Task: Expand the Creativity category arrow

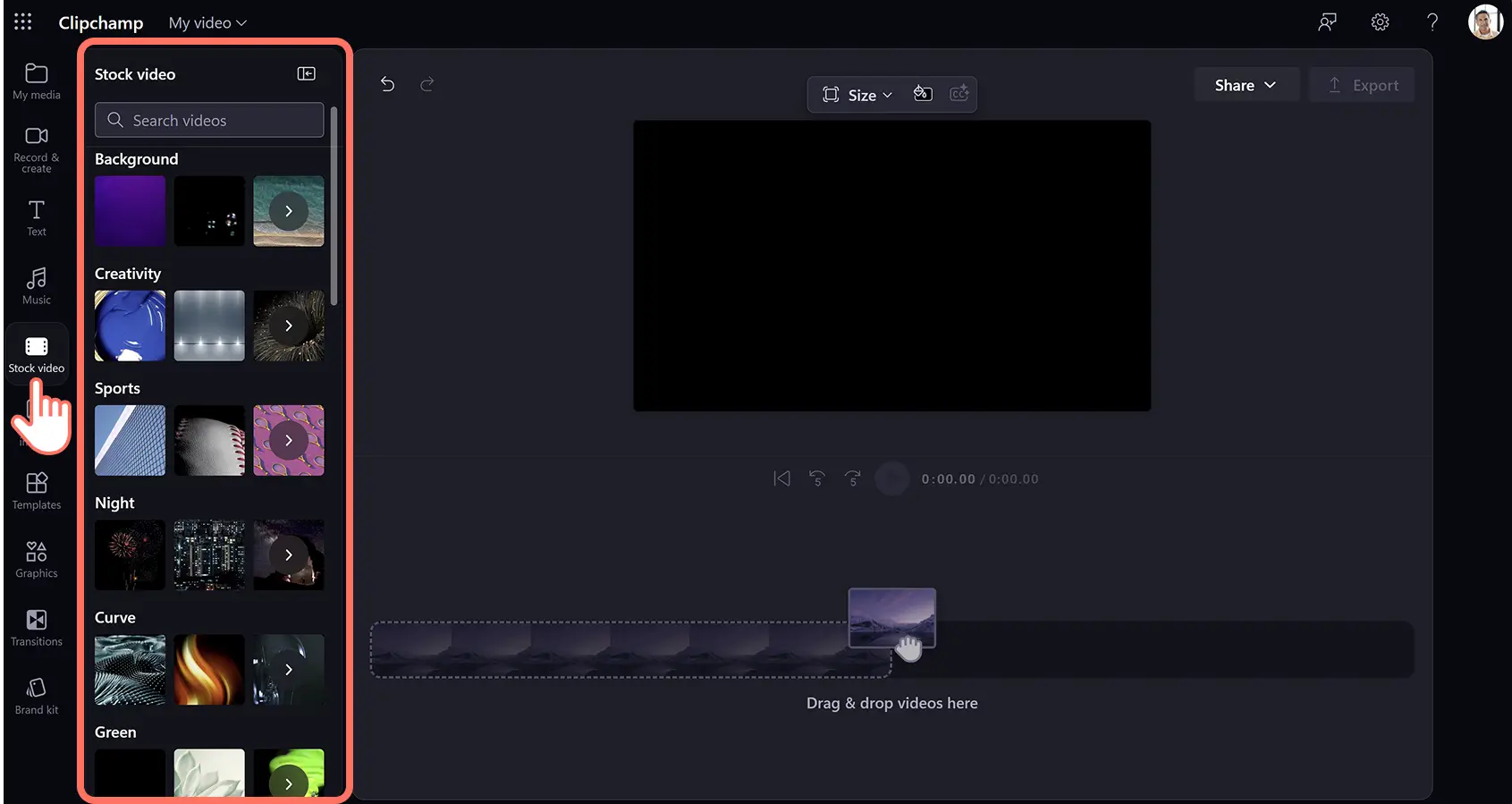Action: [289, 326]
